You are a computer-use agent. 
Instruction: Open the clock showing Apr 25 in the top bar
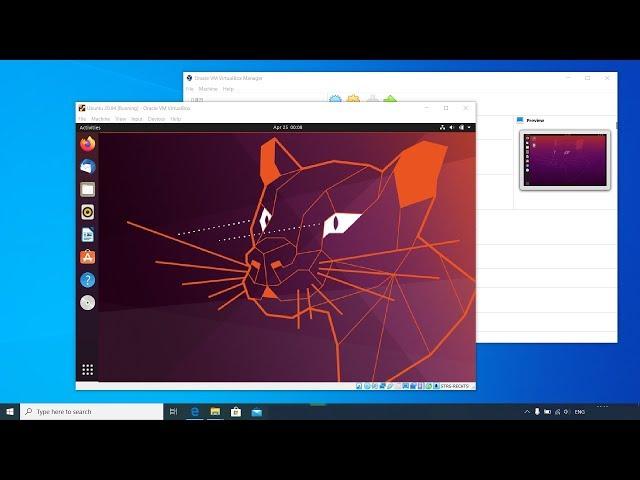pyautogui.click(x=288, y=128)
